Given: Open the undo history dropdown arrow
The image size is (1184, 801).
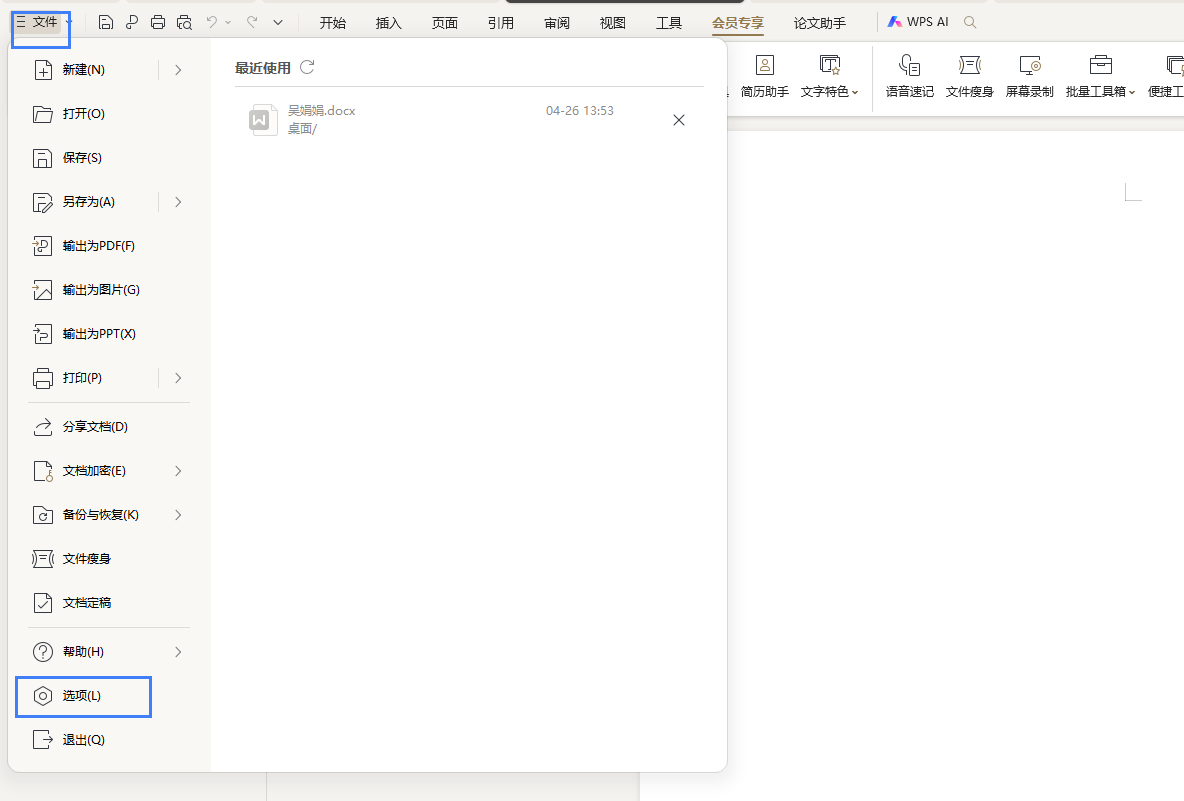Looking at the screenshot, I should click(x=228, y=23).
